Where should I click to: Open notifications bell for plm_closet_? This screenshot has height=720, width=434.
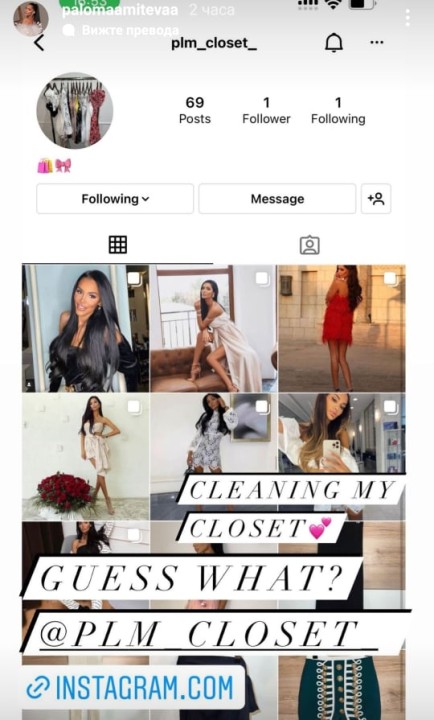click(334, 43)
